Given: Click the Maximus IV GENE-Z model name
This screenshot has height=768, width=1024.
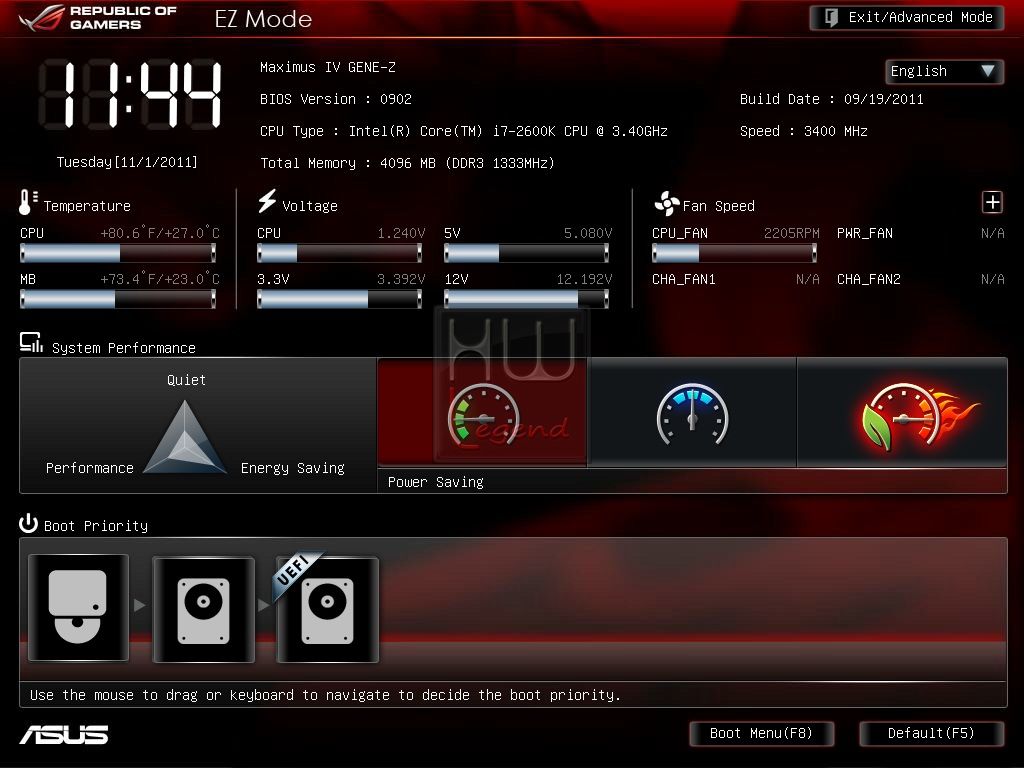Looking at the screenshot, I should pos(328,67).
